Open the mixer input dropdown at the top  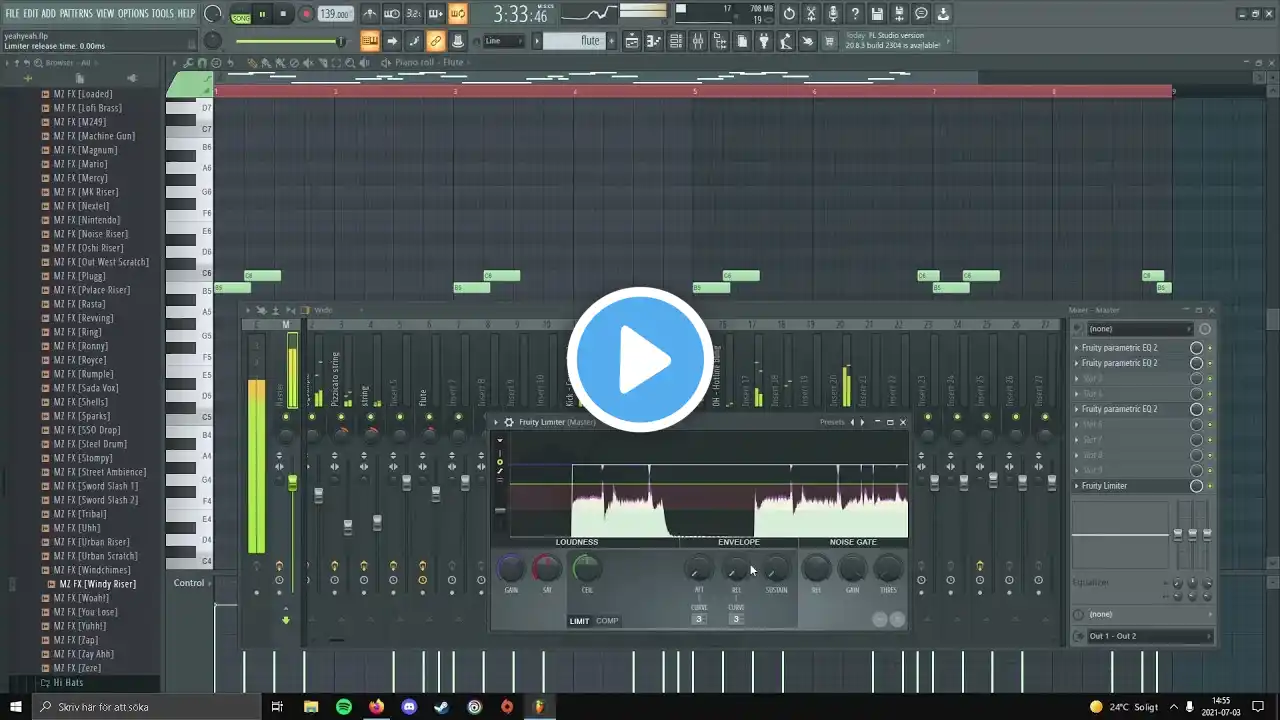(x=1139, y=329)
